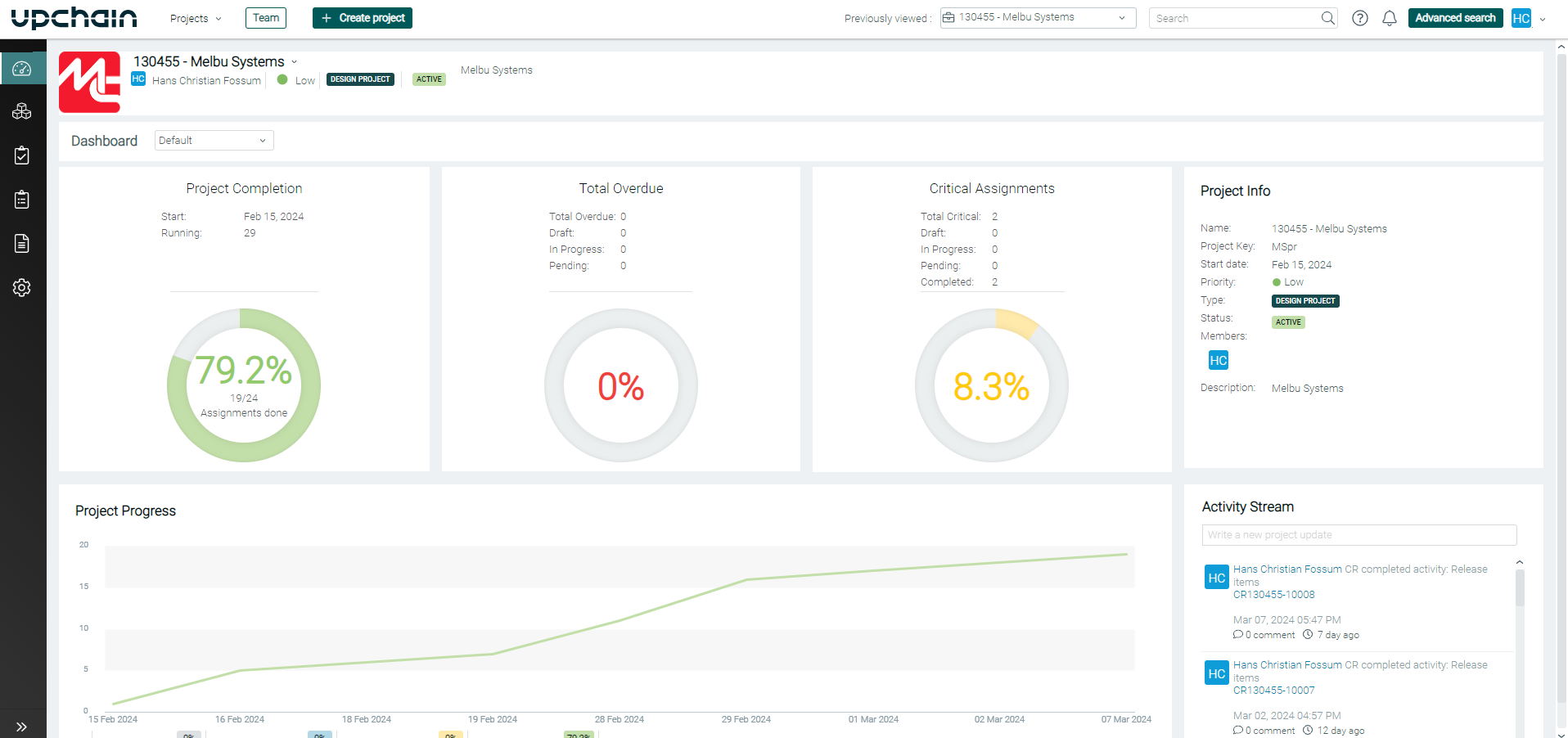
Task: Click Create project button
Action: 363,18
